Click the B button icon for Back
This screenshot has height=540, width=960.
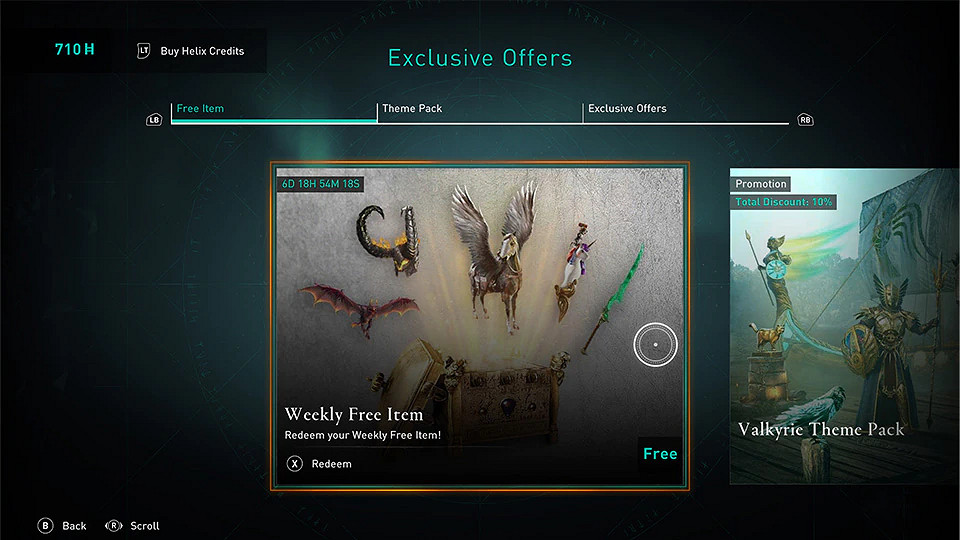click(x=45, y=525)
